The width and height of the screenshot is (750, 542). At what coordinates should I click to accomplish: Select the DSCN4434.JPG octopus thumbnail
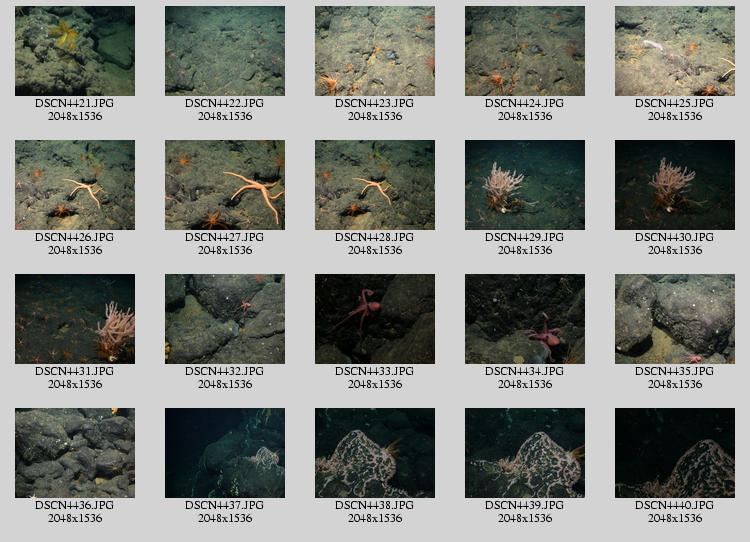(x=525, y=319)
